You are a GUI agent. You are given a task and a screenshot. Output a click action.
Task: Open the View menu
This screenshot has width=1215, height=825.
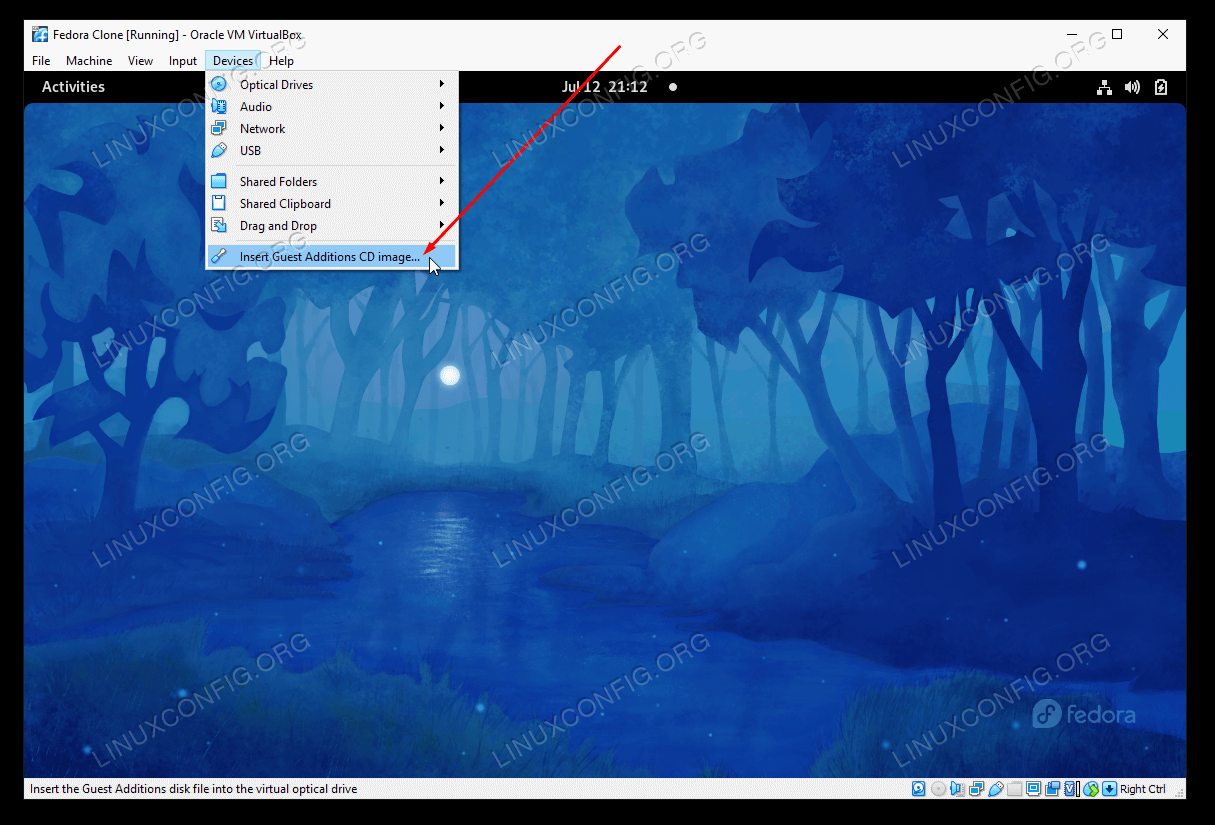[x=140, y=61]
